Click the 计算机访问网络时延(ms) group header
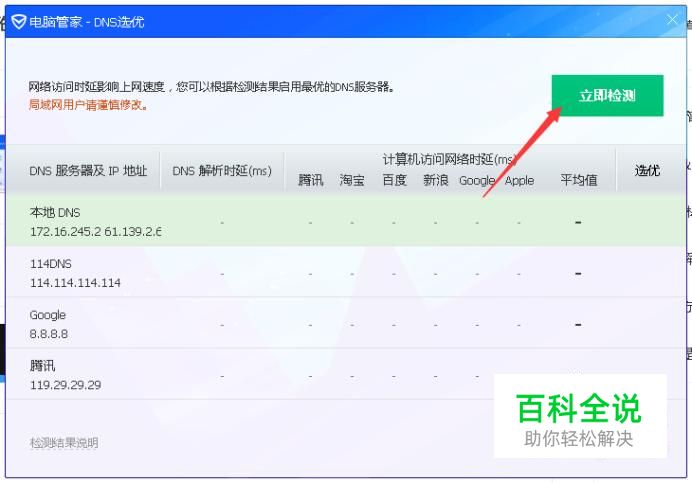The height and width of the screenshot is (483, 692). pyautogui.click(x=449, y=159)
